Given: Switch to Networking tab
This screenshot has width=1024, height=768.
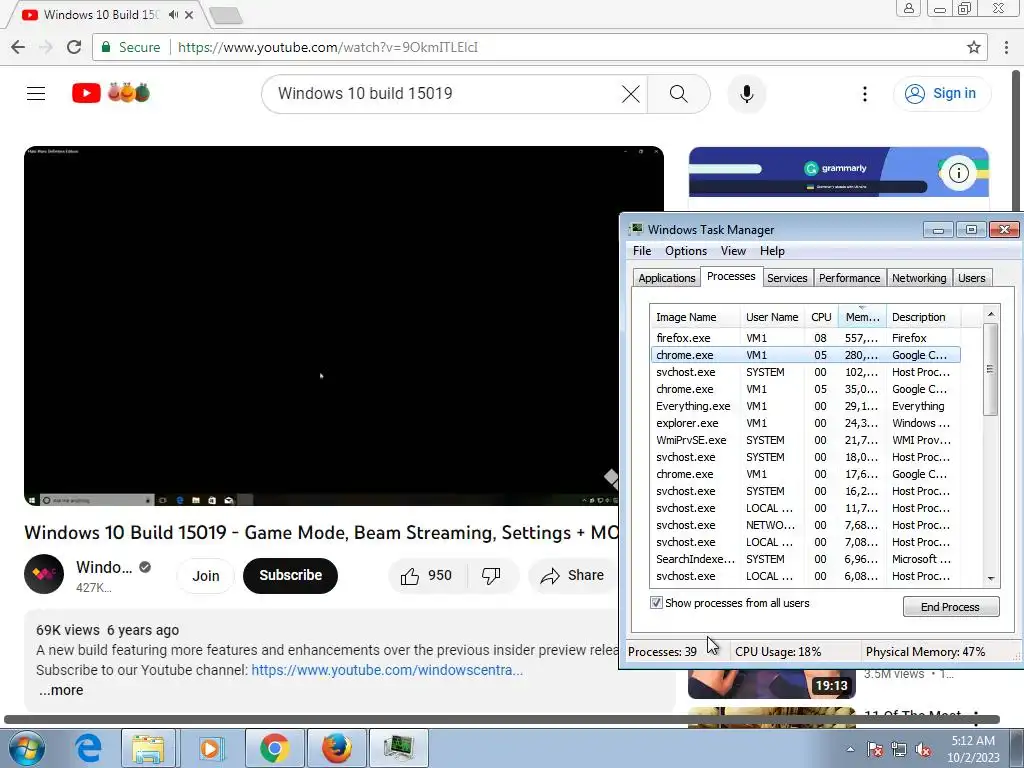Looking at the screenshot, I should pos(919,278).
